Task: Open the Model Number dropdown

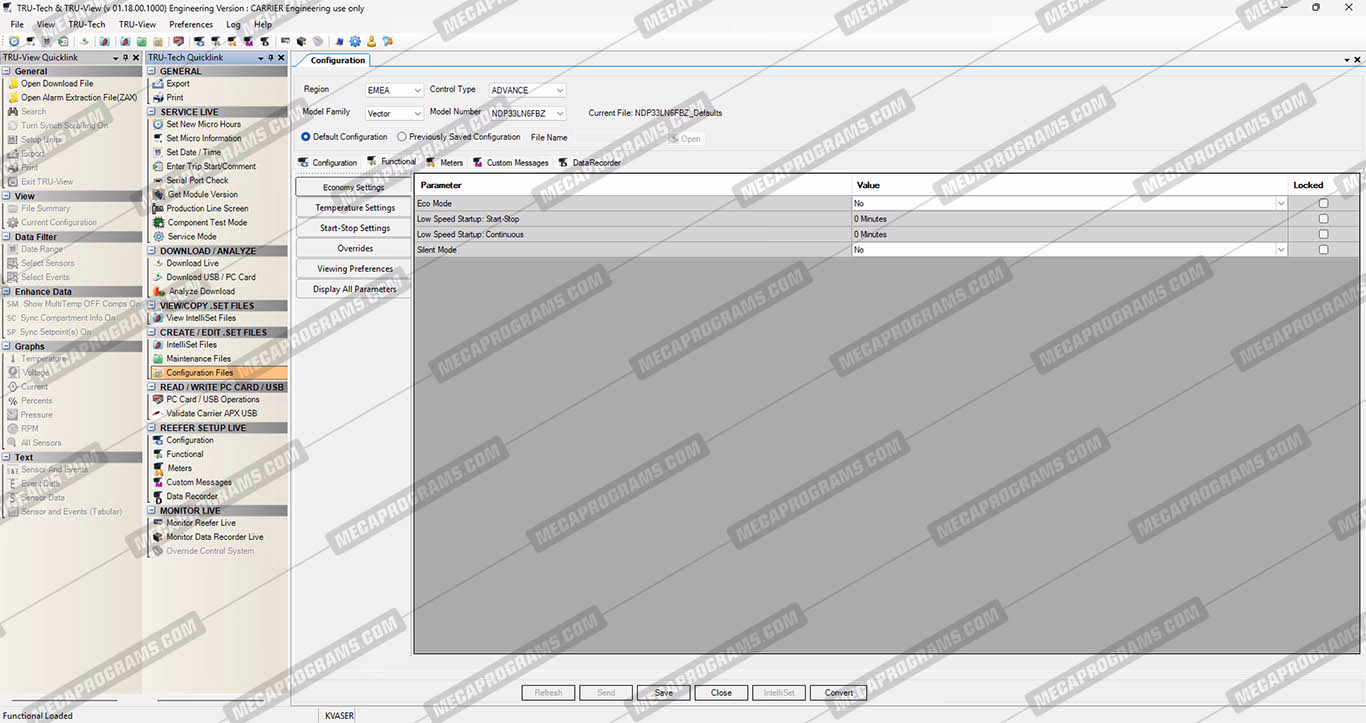Action: (x=560, y=114)
